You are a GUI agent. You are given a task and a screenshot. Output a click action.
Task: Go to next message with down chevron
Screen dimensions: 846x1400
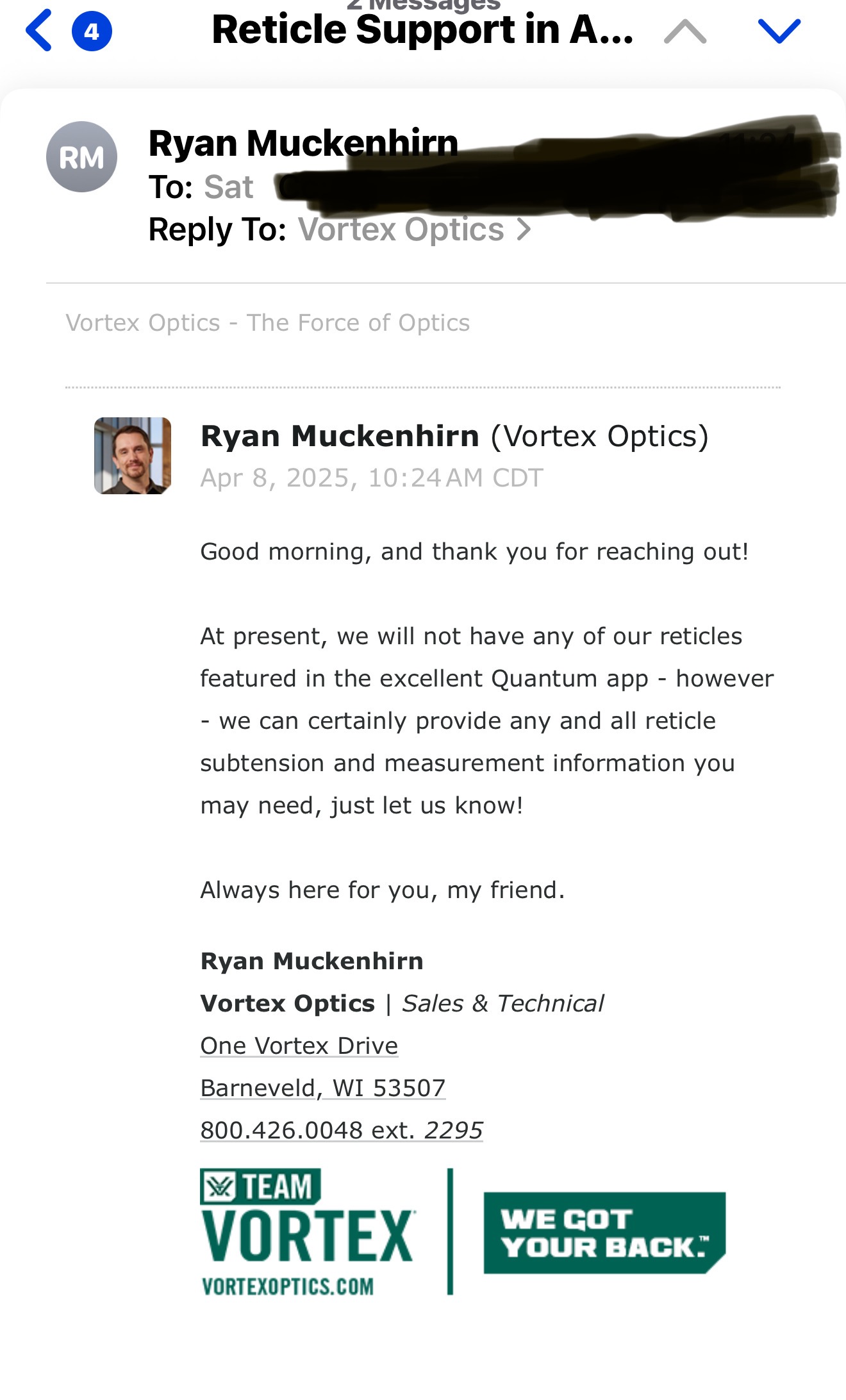pos(779,31)
